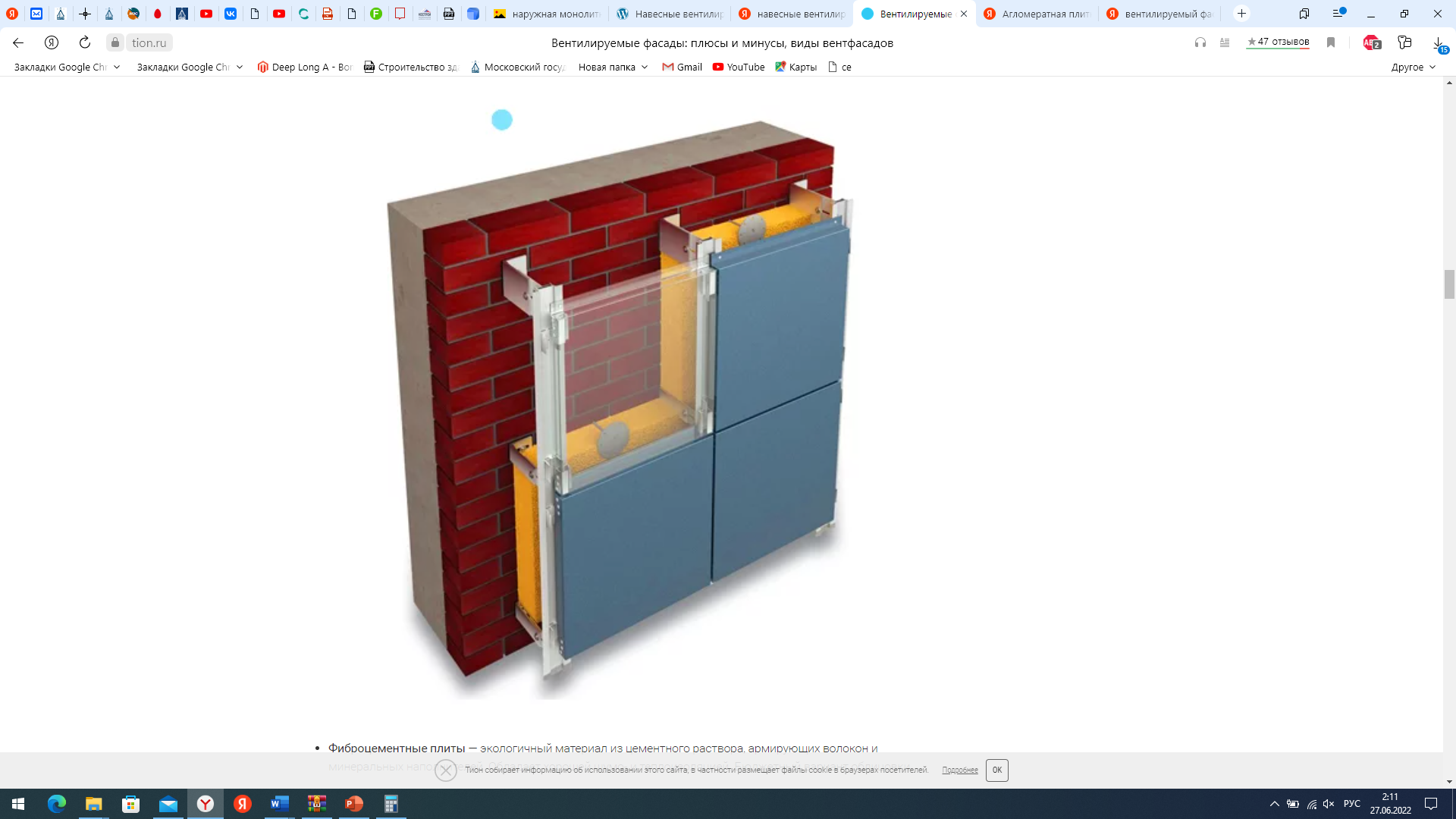Open the се bookmark

point(839,67)
